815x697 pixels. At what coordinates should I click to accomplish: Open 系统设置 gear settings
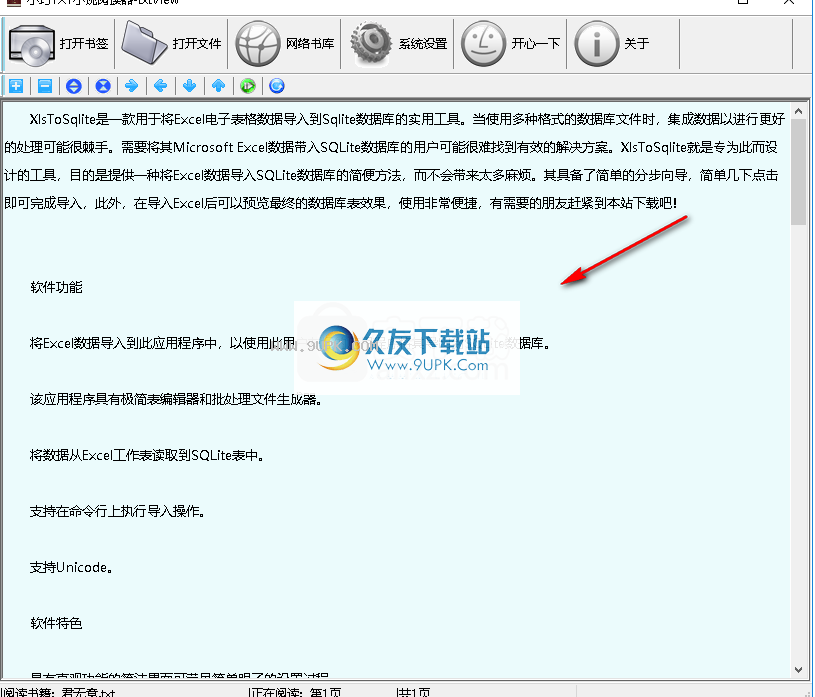(398, 44)
